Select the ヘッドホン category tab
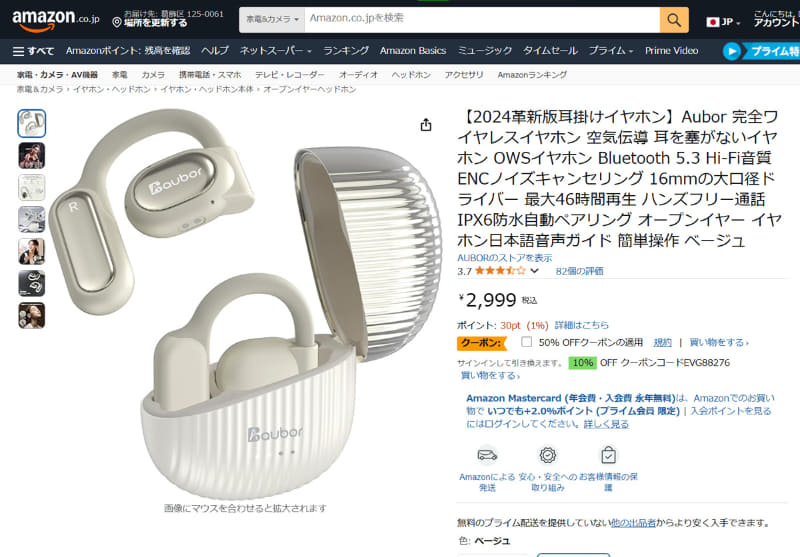The width and height of the screenshot is (800, 557). pos(411,75)
